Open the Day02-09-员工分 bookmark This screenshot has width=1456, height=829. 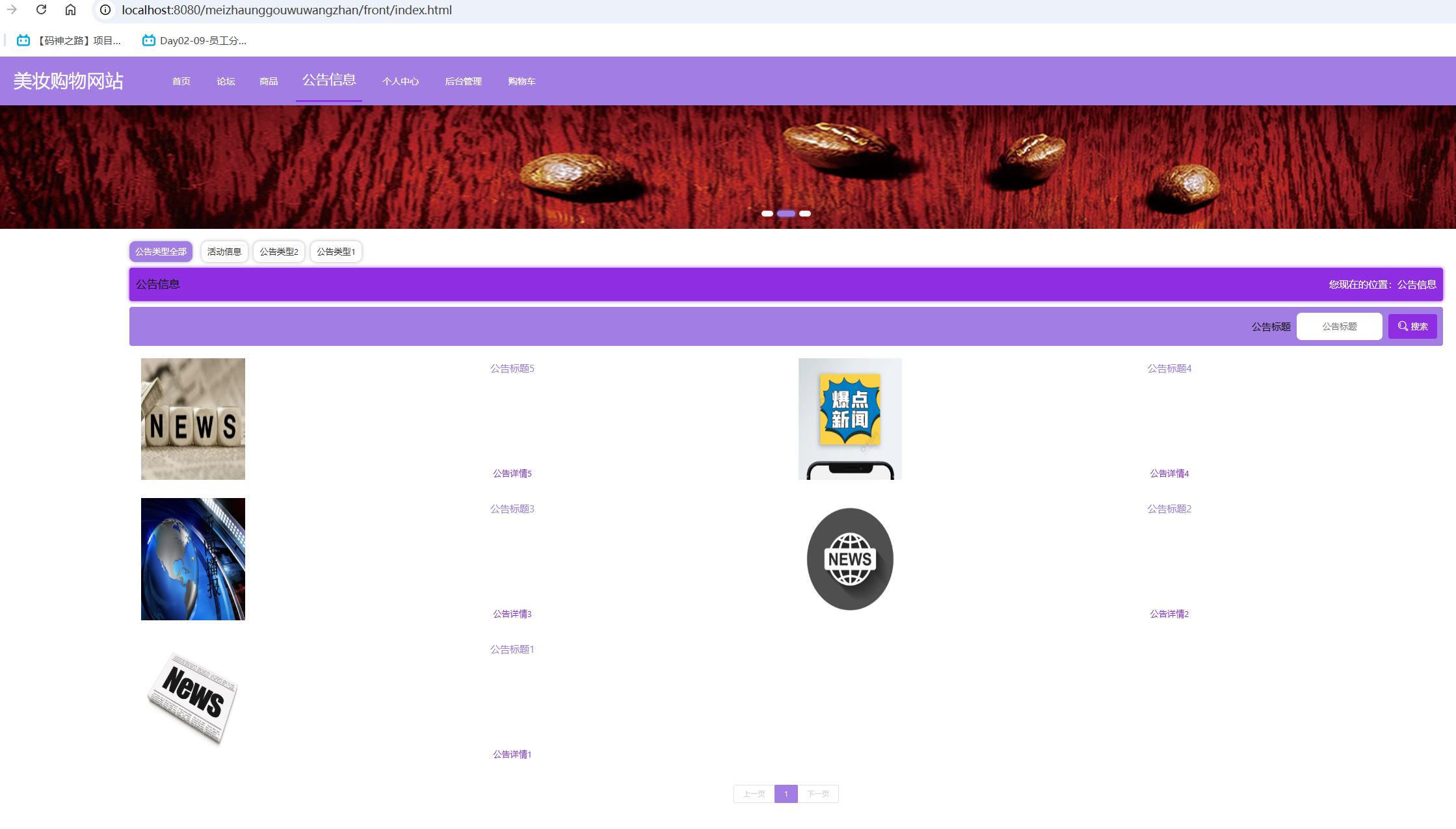(x=194, y=40)
